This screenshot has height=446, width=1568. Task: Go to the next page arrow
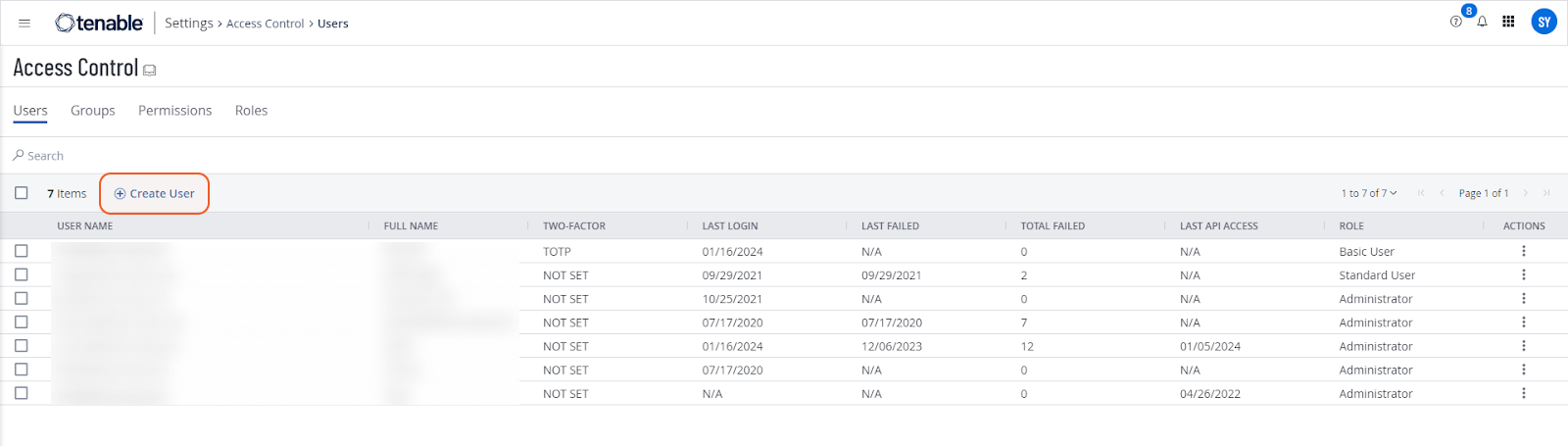click(x=1525, y=193)
